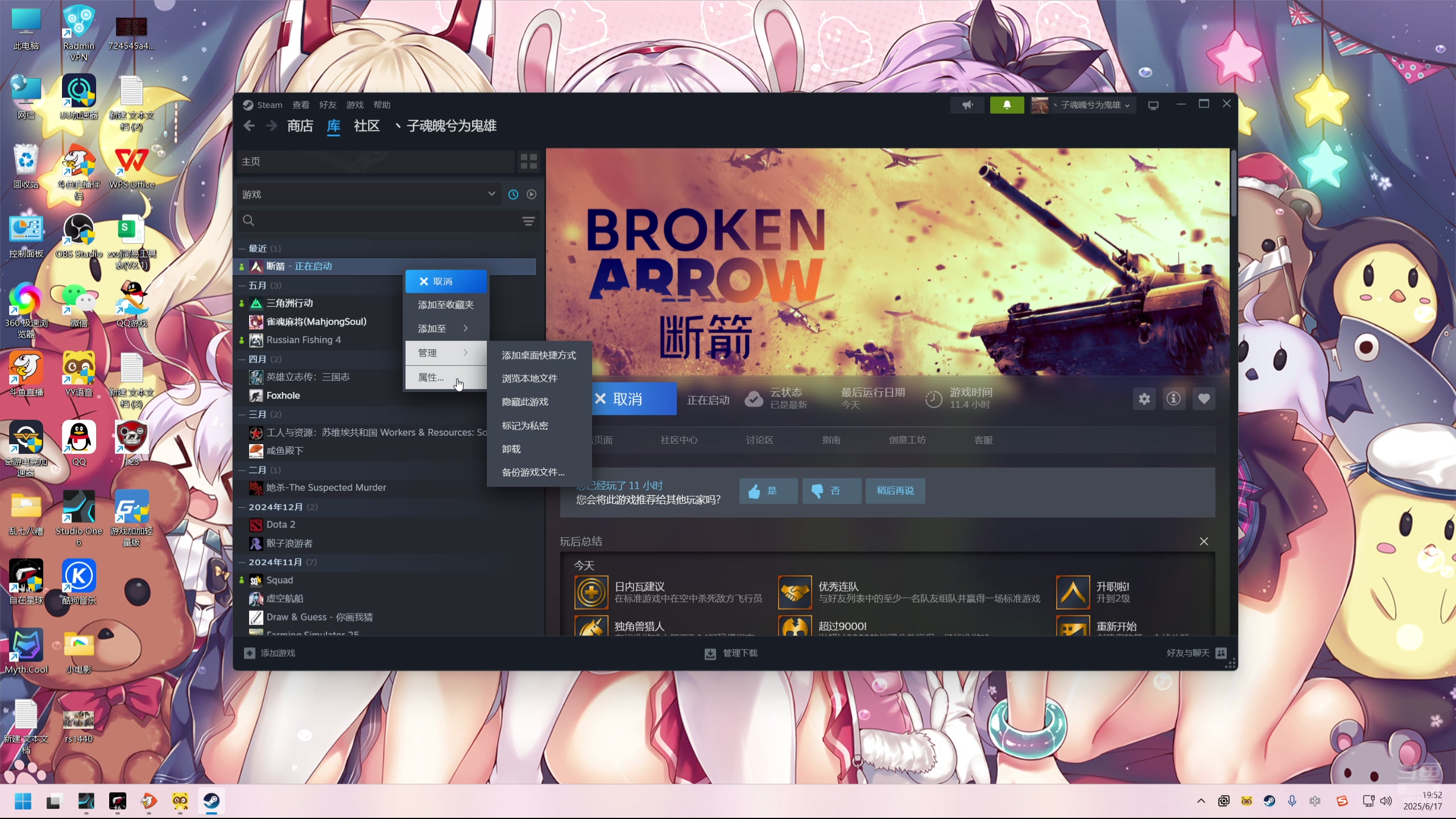Open the 好友 menu

pyautogui.click(x=328, y=105)
